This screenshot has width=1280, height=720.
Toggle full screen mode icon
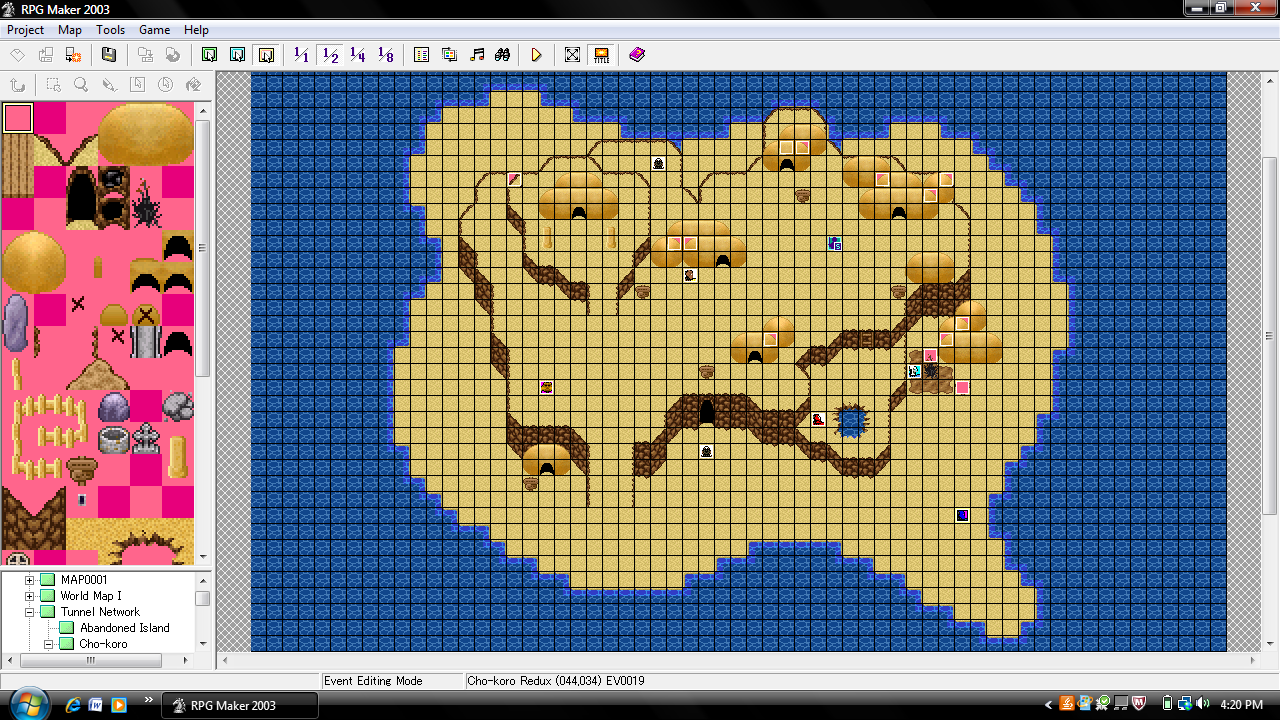[572, 55]
